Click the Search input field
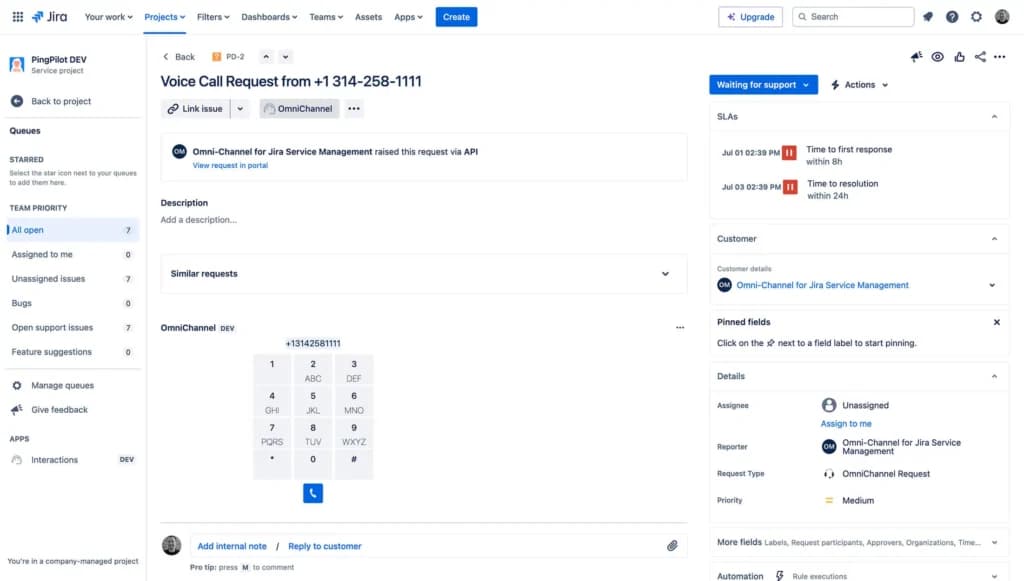Image resolution: width=1024 pixels, height=581 pixels. 853,17
